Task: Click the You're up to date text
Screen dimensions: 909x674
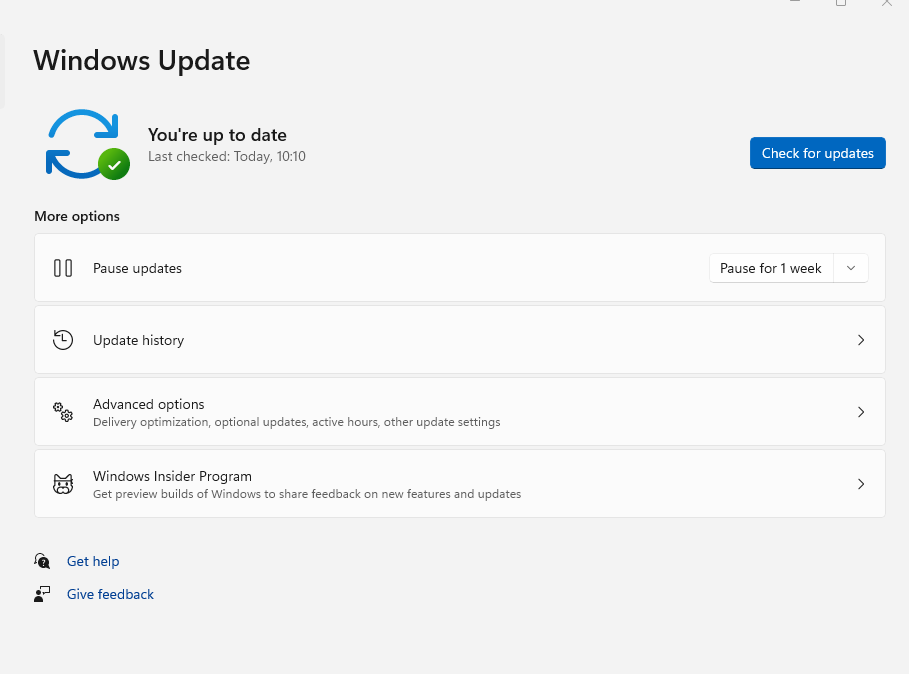Action: 217,135
